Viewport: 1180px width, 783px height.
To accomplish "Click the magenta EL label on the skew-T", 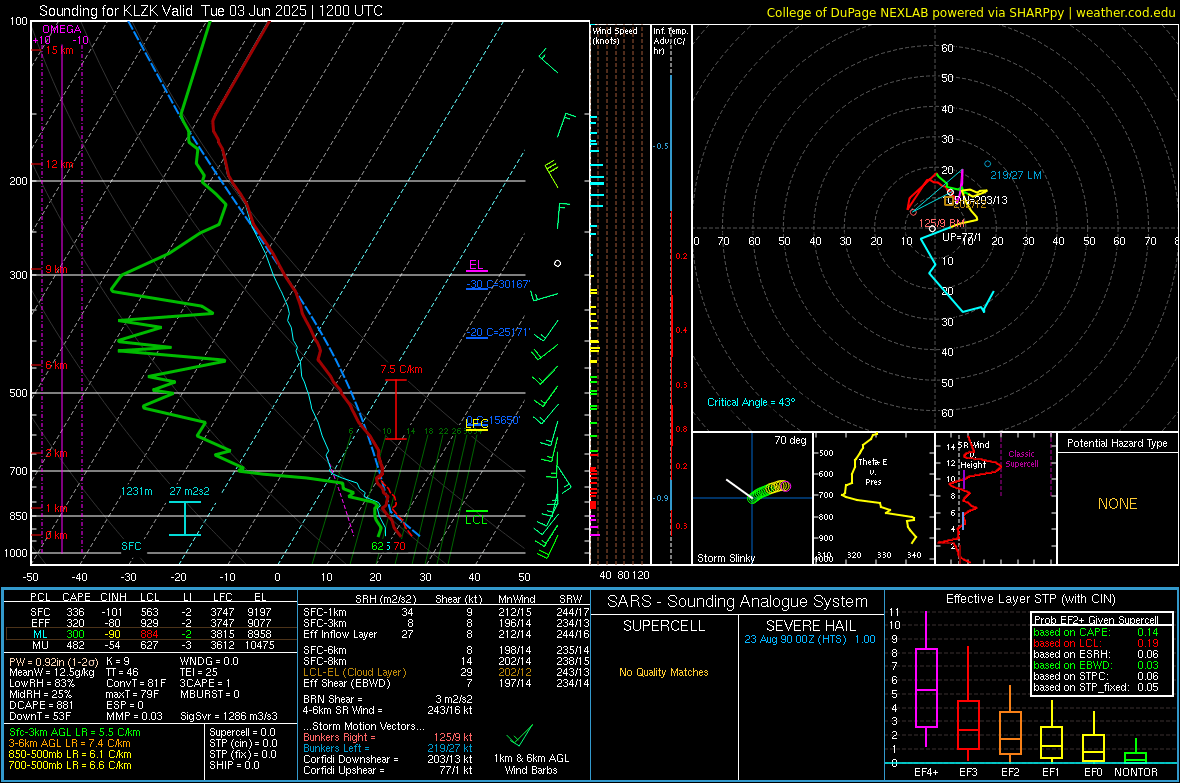I will (476, 265).
